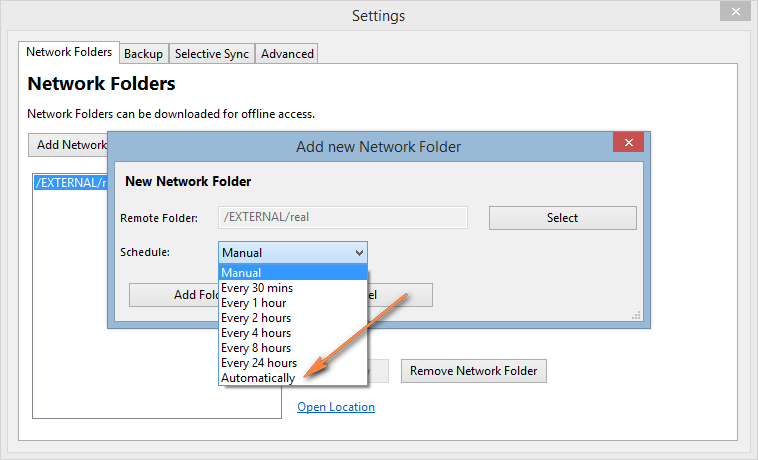Open the Selective Sync tab

pyautogui.click(x=212, y=53)
